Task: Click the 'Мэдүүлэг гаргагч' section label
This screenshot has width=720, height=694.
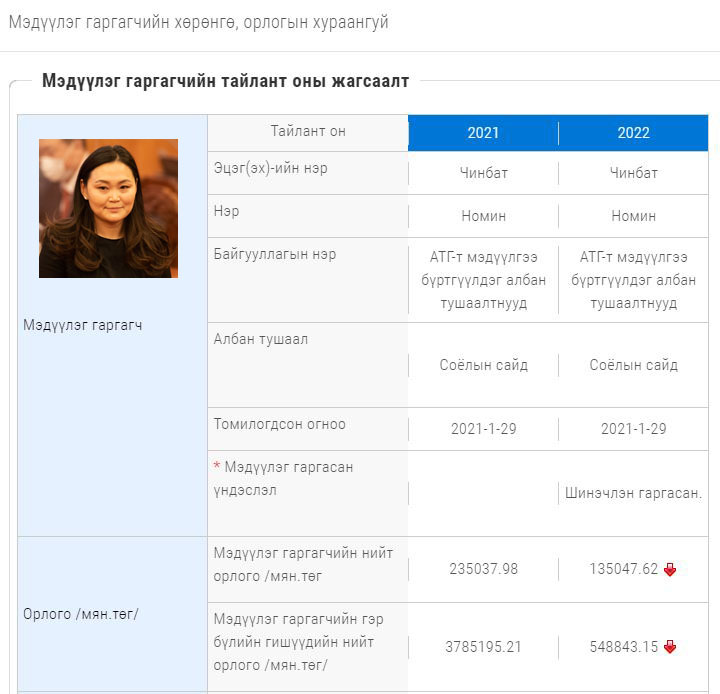Action: pyautogui.click(x=83, y=325)
